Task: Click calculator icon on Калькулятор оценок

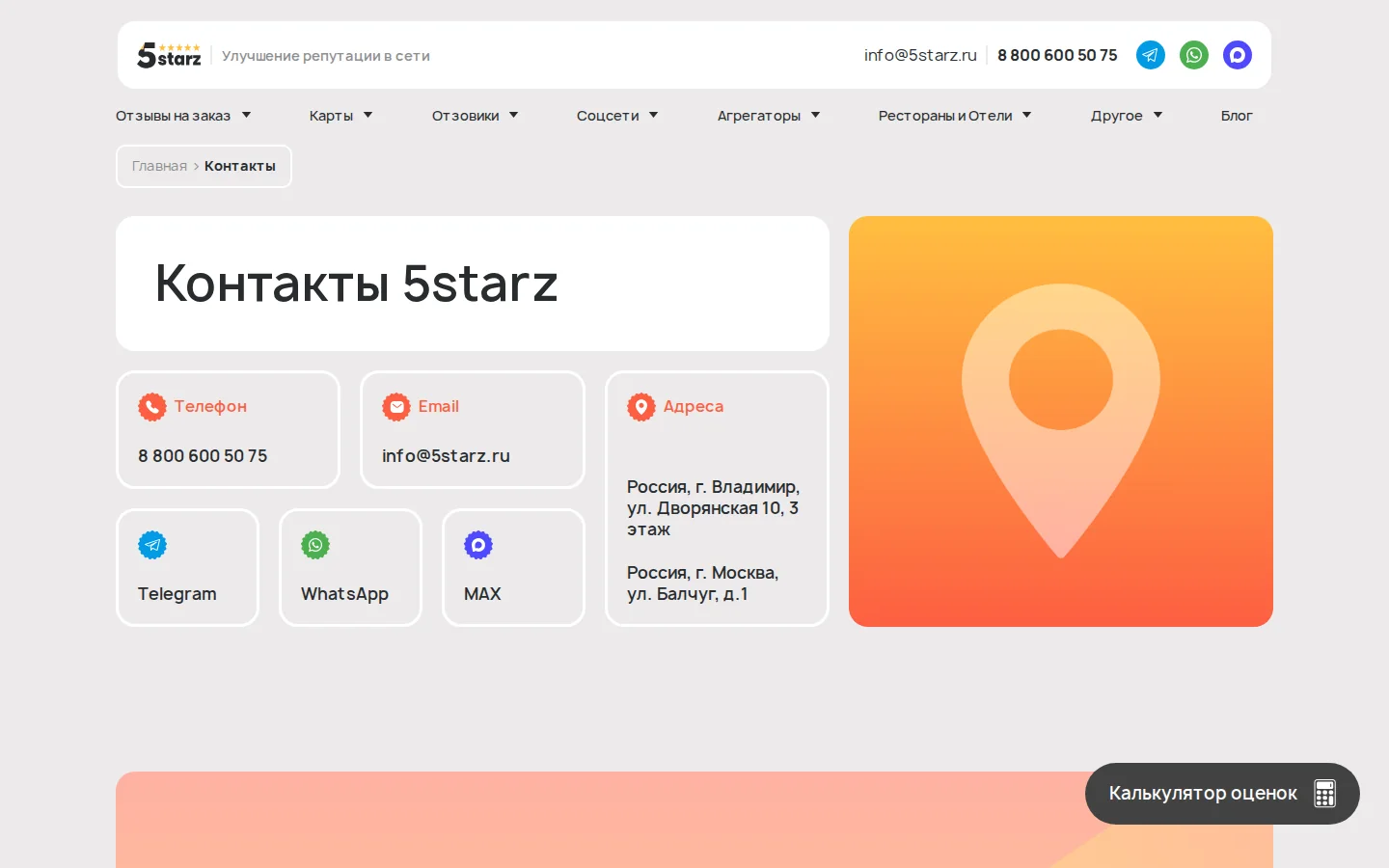Action: tap(1325, 794)
